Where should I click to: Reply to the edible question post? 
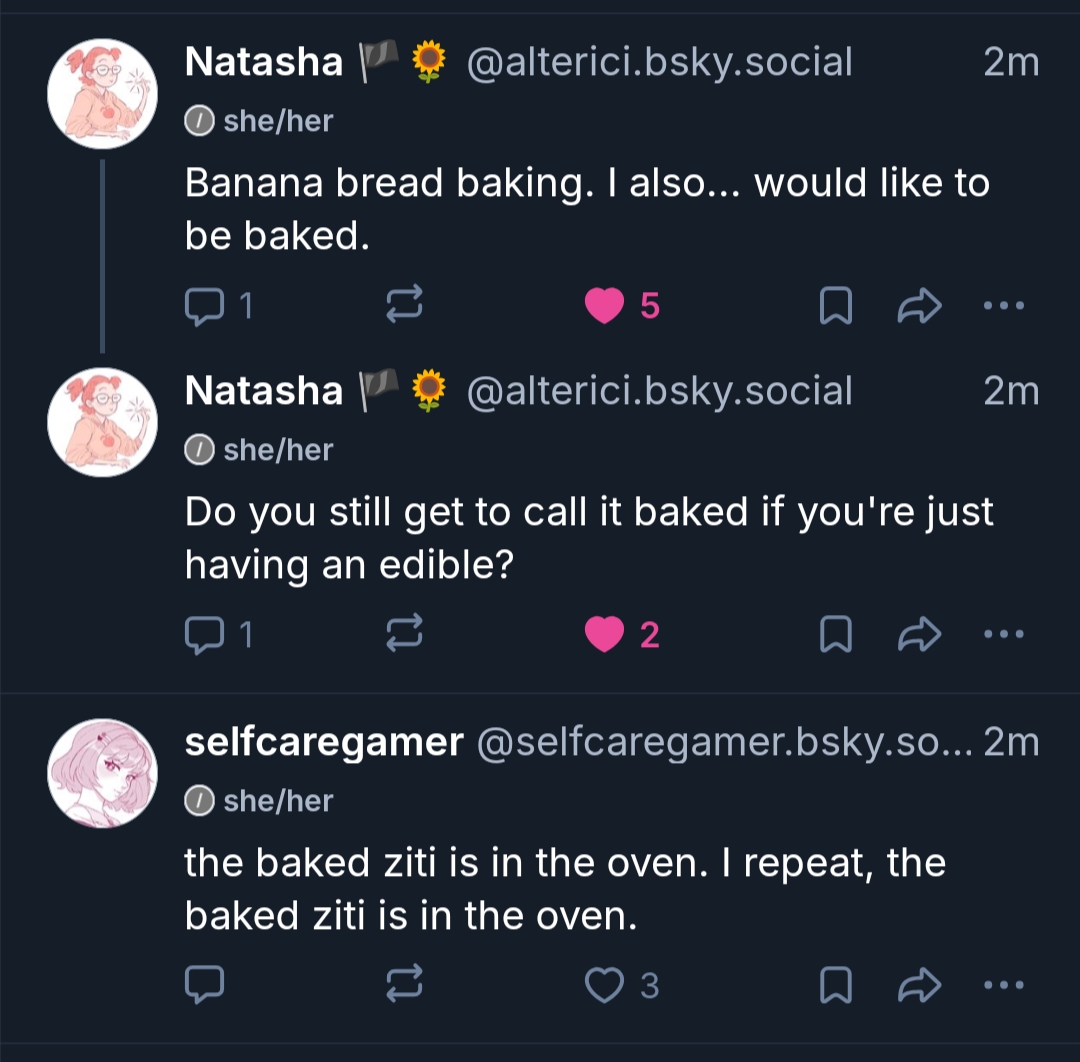point(206,634)
